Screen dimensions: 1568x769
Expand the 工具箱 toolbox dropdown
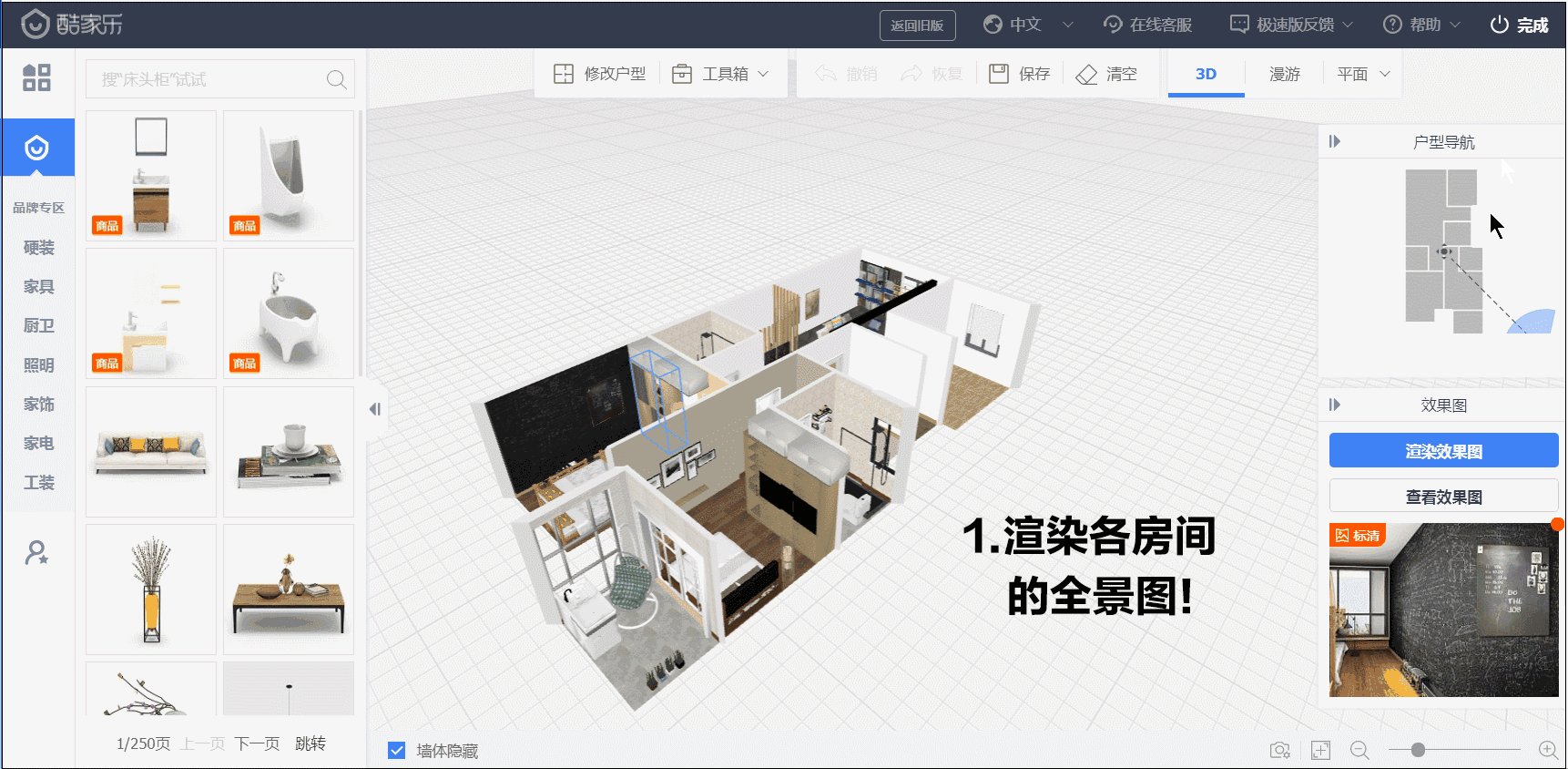pyautogui.click(x=721, y=74)
